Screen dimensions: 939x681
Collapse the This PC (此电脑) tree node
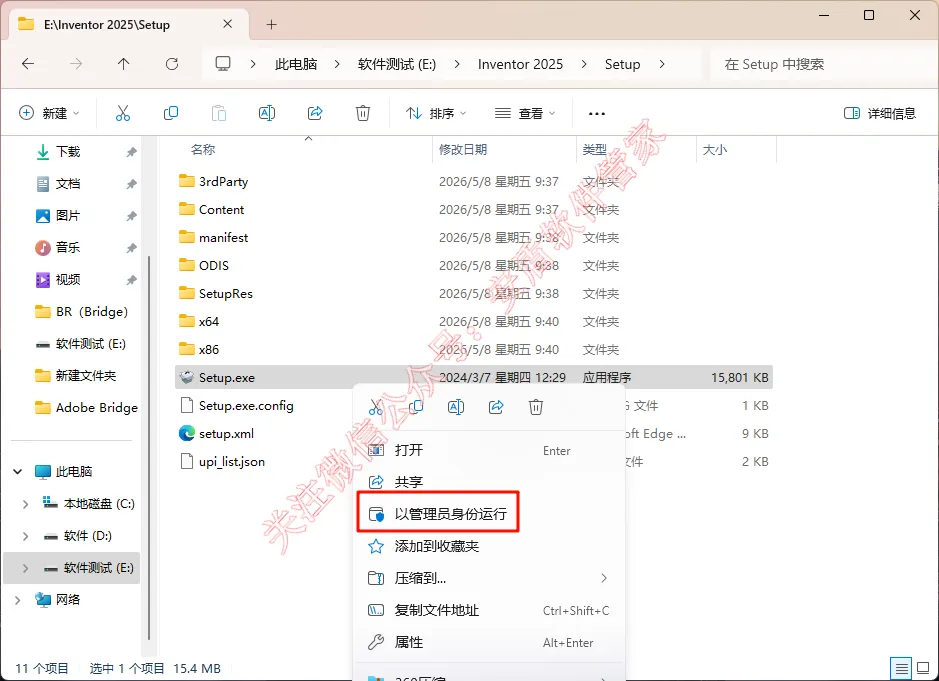pos(17,472)
